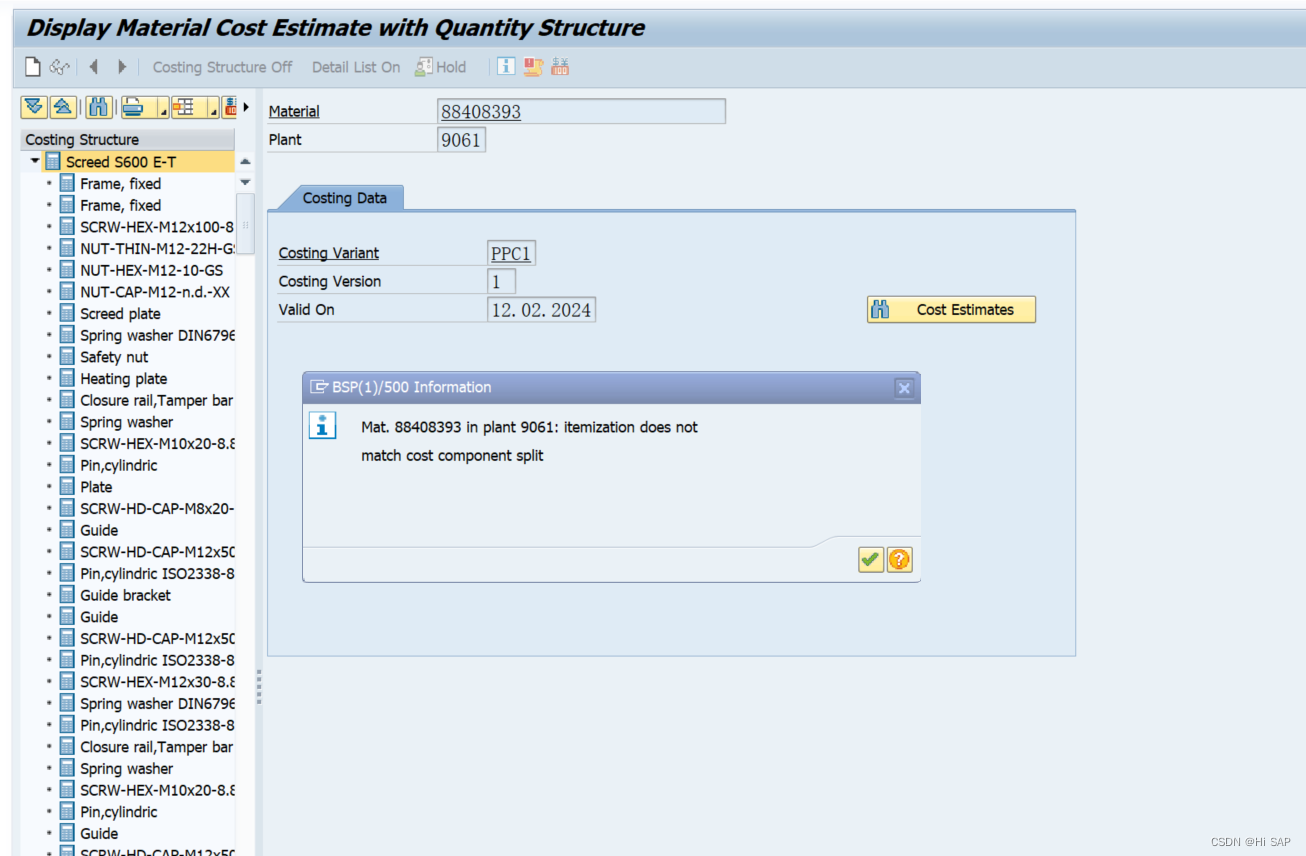Click the Valid On date field

[x=541, y=309]
